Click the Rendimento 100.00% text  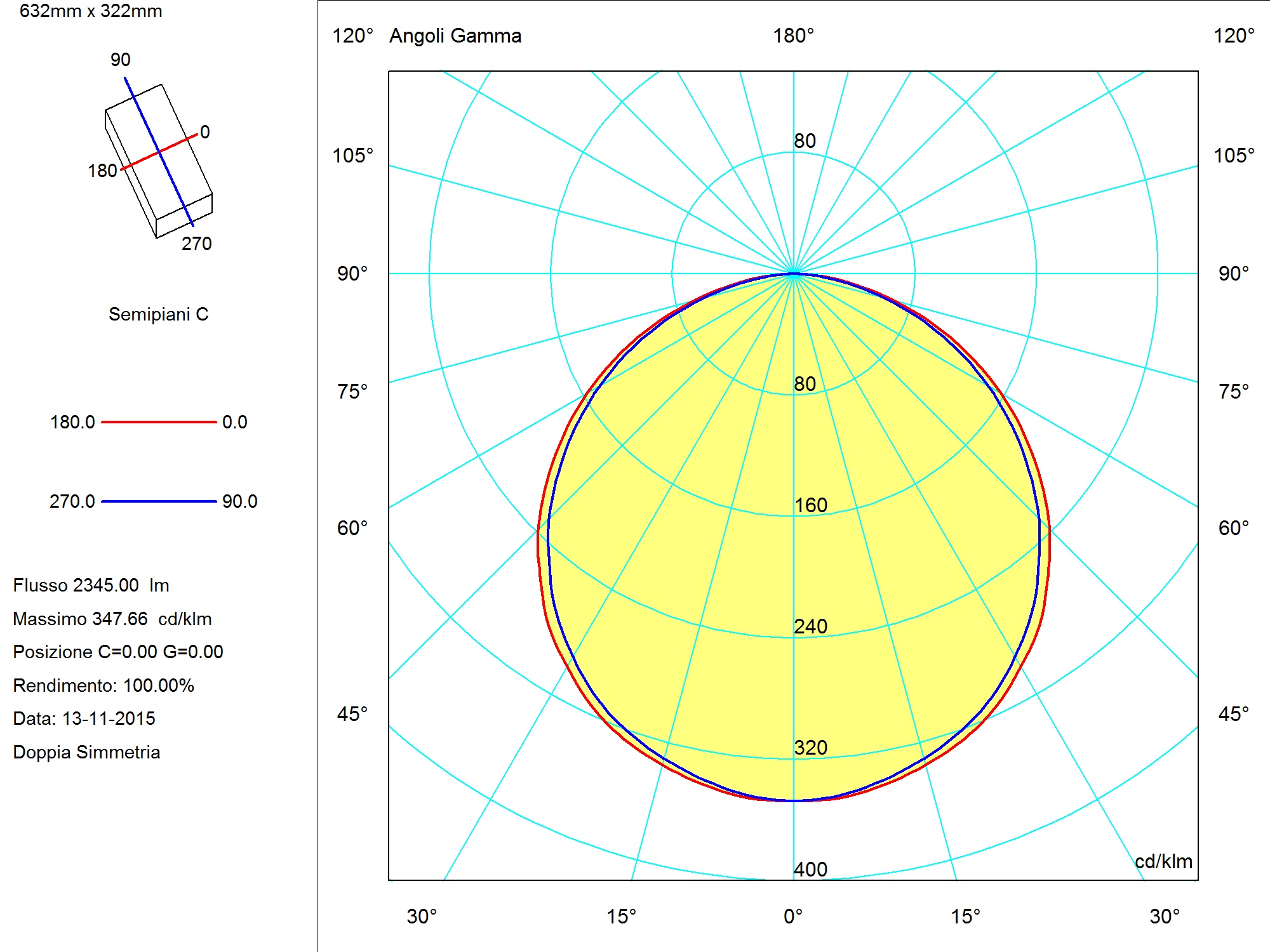point(104,685)
